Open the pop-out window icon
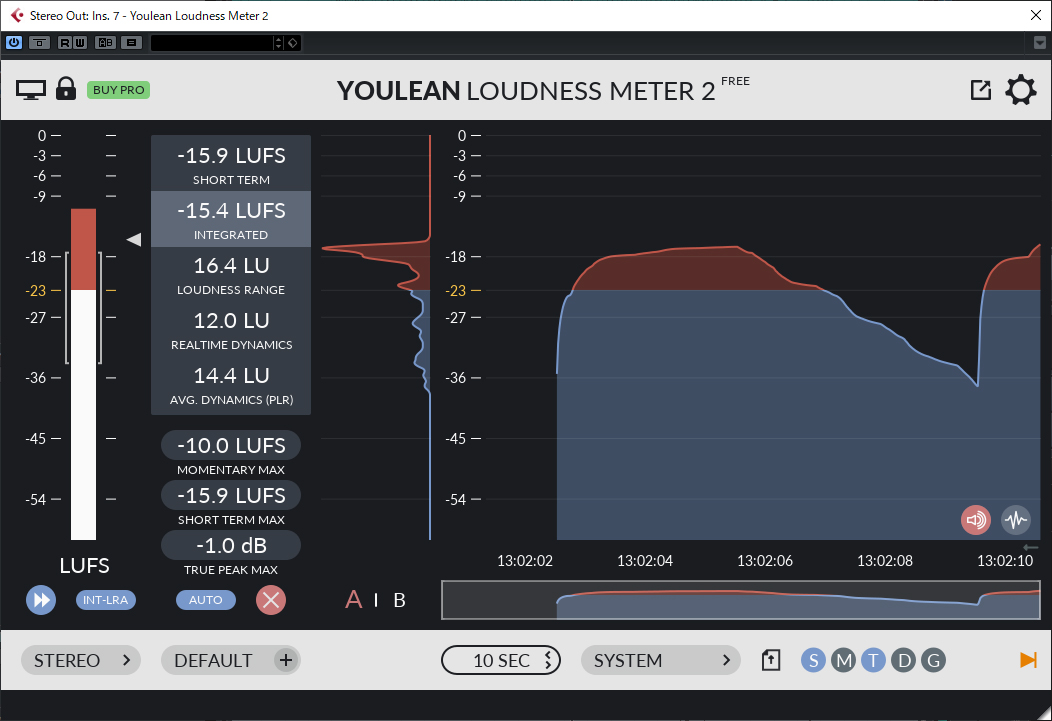Image resolution: width=1052 pixels, height=721 pixels. click(x=981, y=90)
